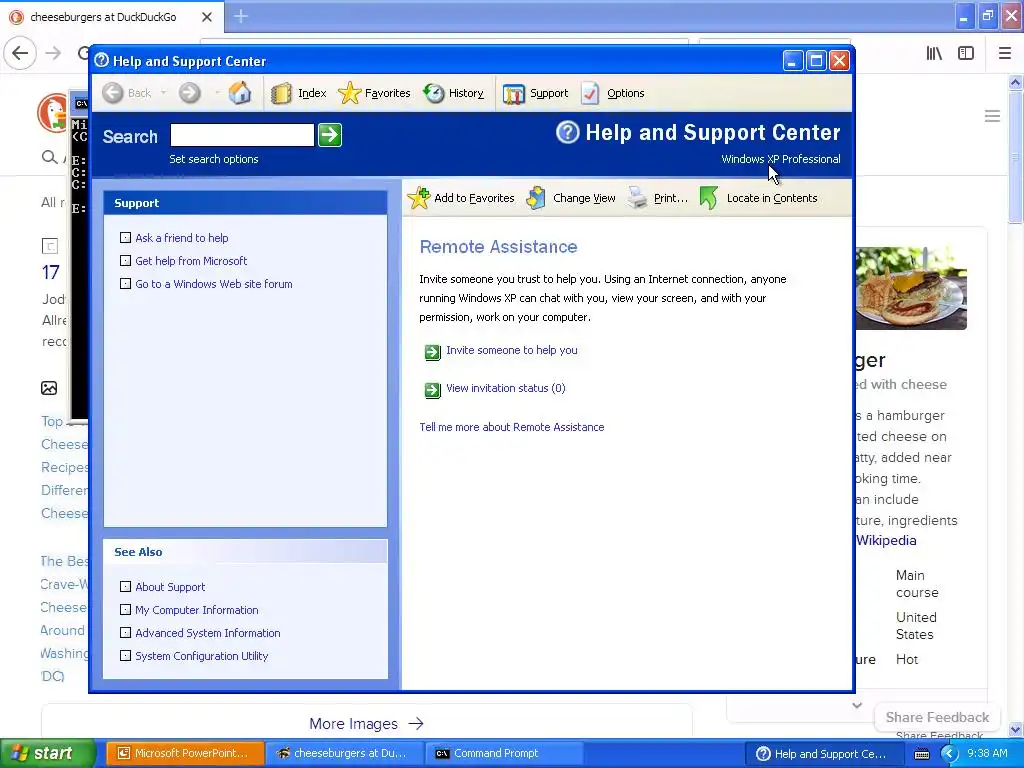The height and width of the screenshot is (768, 1024).
Task: Click the keyboard icon in system tray
Action: (921, 754)
